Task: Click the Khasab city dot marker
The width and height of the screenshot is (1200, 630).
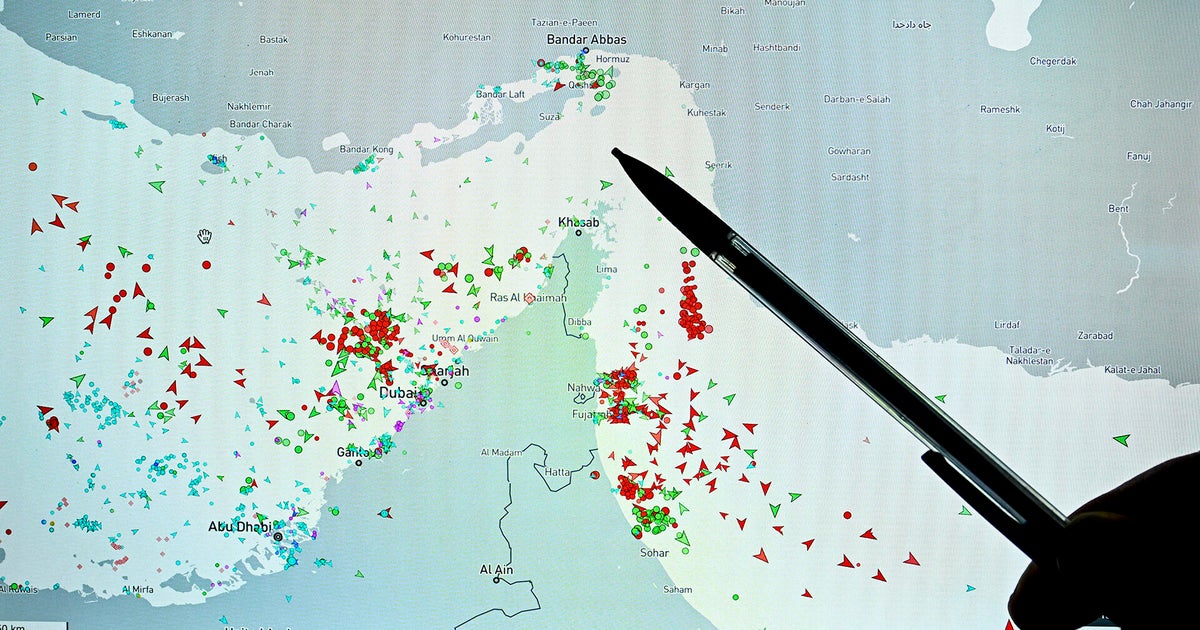Action: (577, 234)
